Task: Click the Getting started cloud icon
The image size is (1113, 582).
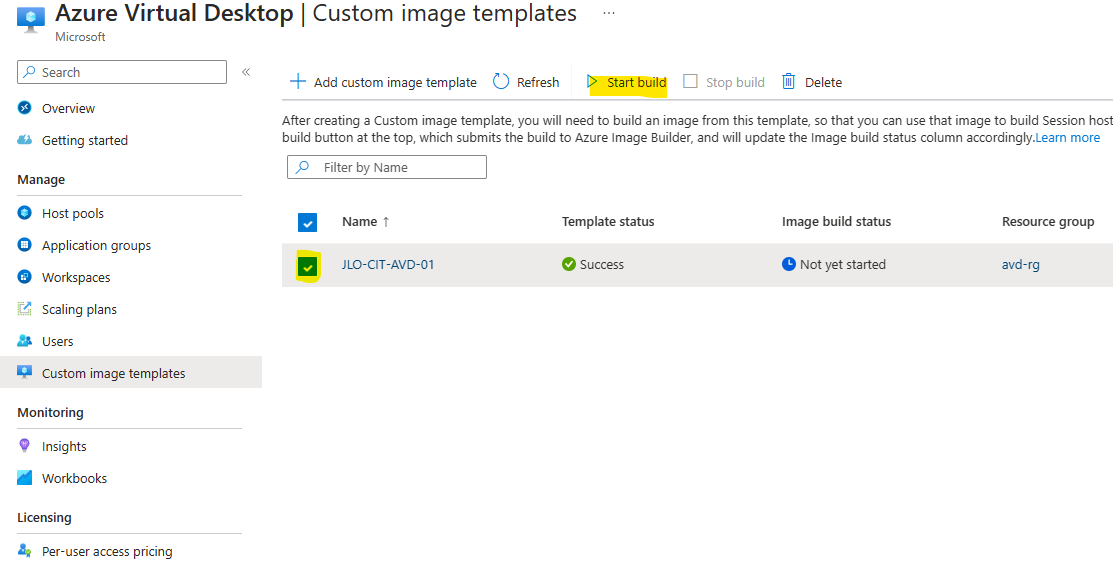Action: click(x=25, y=140)
